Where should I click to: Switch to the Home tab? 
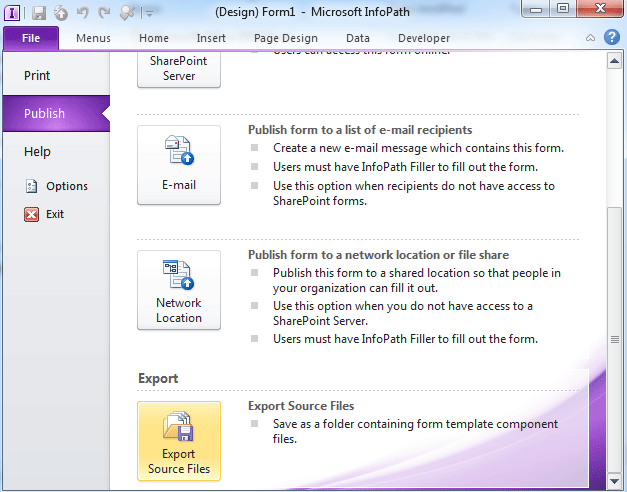tap(154, 38)
